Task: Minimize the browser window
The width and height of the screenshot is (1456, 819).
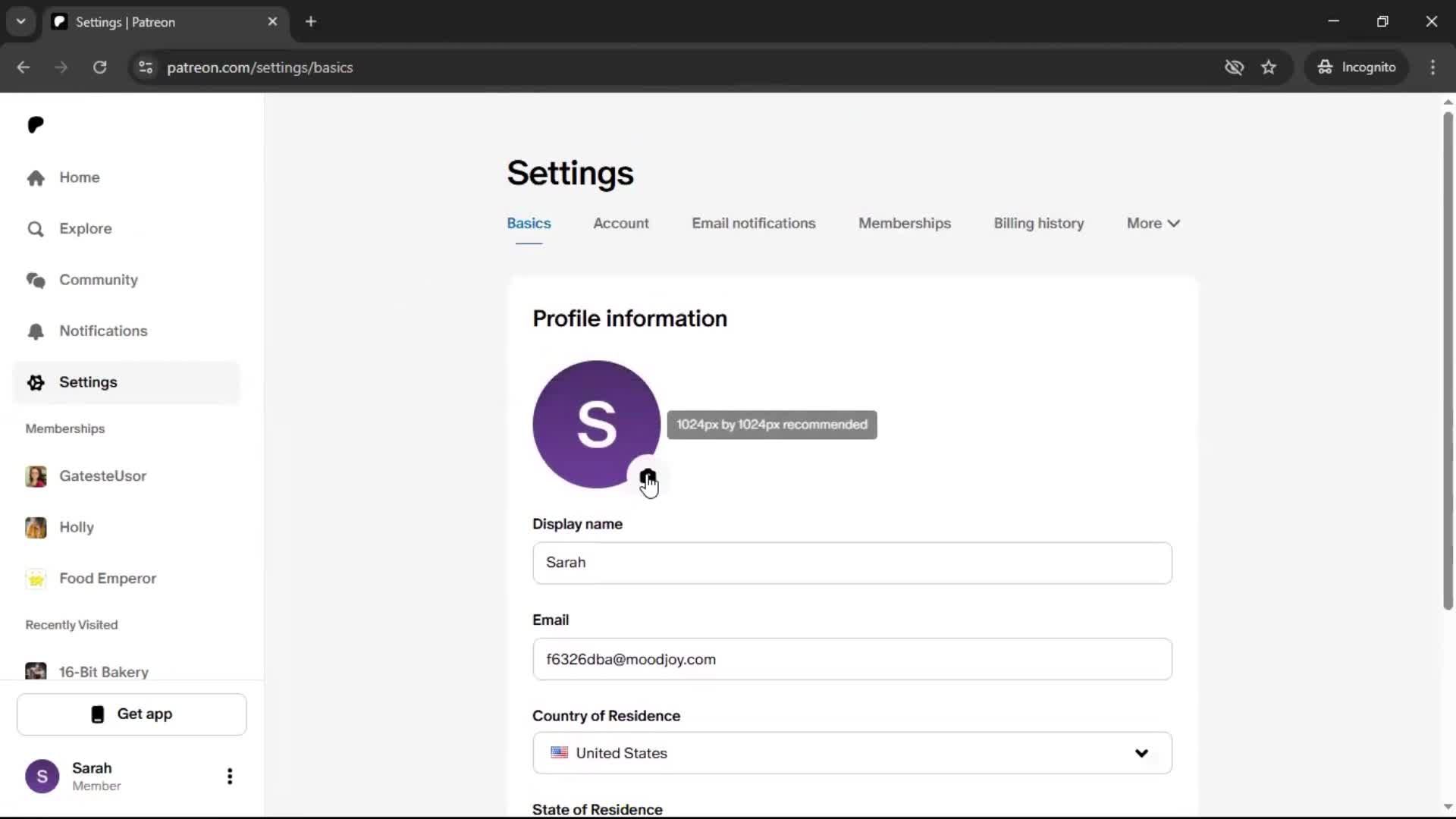Action: [x=1334, y=22]
